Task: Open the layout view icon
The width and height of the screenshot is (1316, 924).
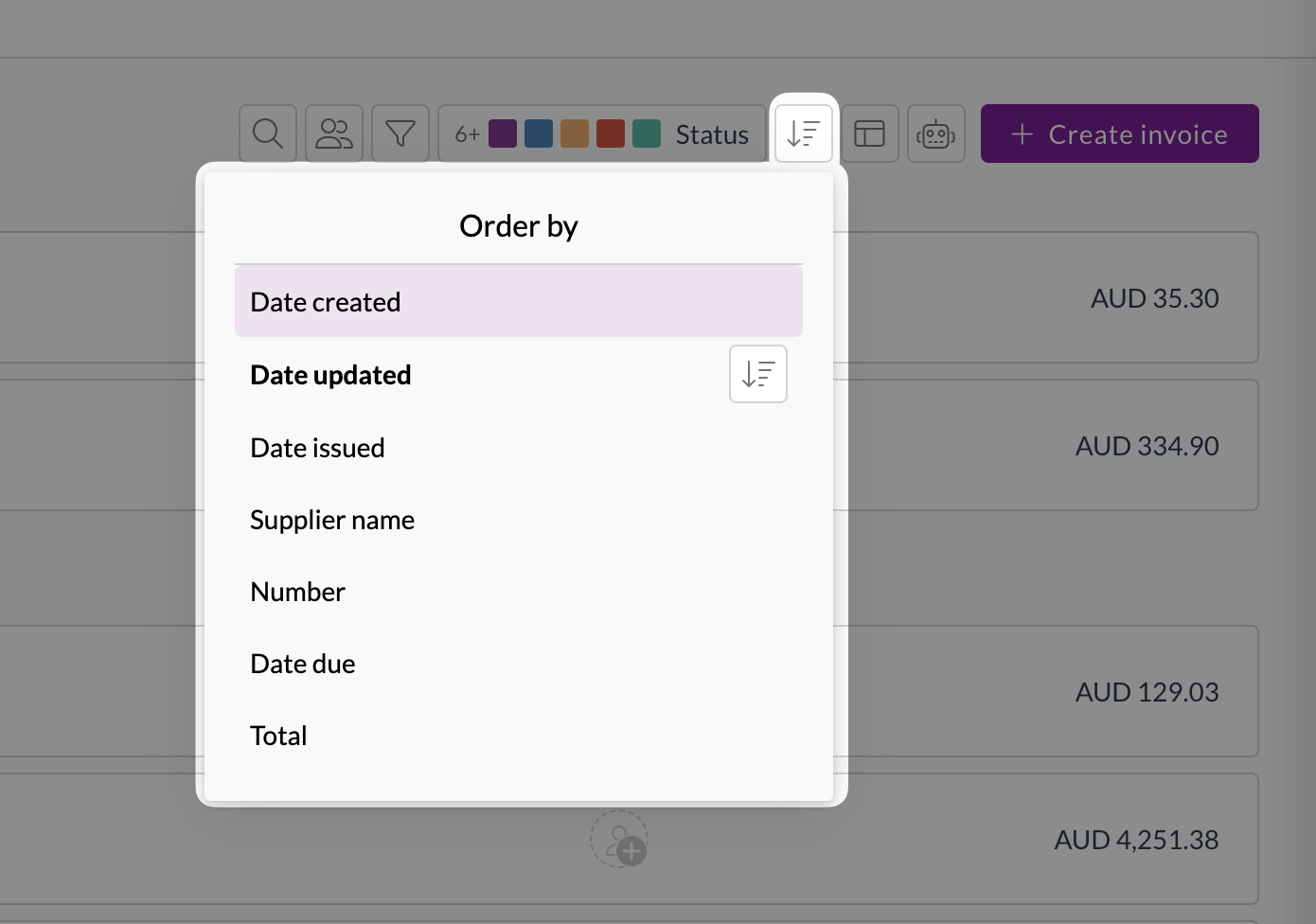Action: pyautogui.click(x=870, y=133)
